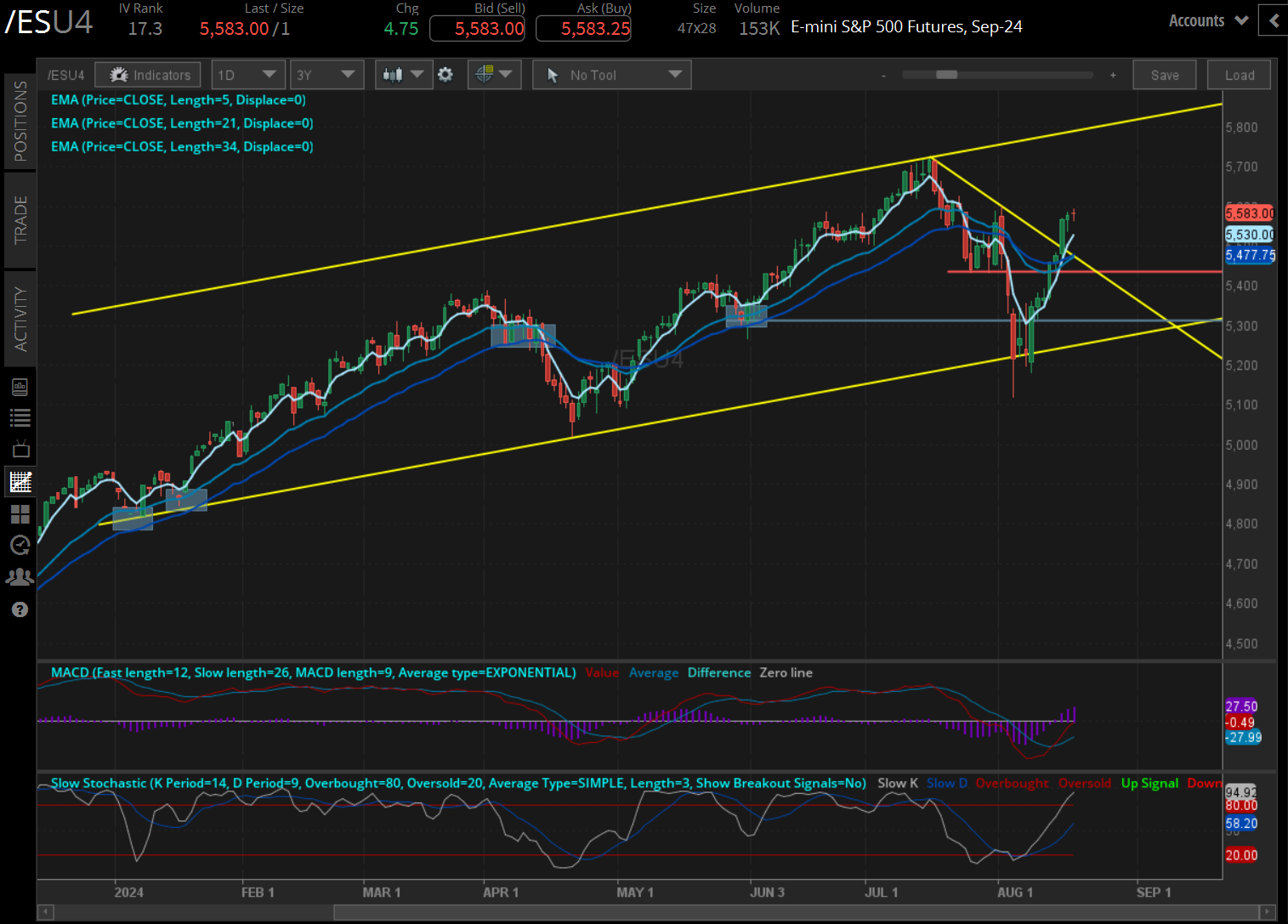Open chart settings gear icon
1288x924 pixels.
(445, 75)
